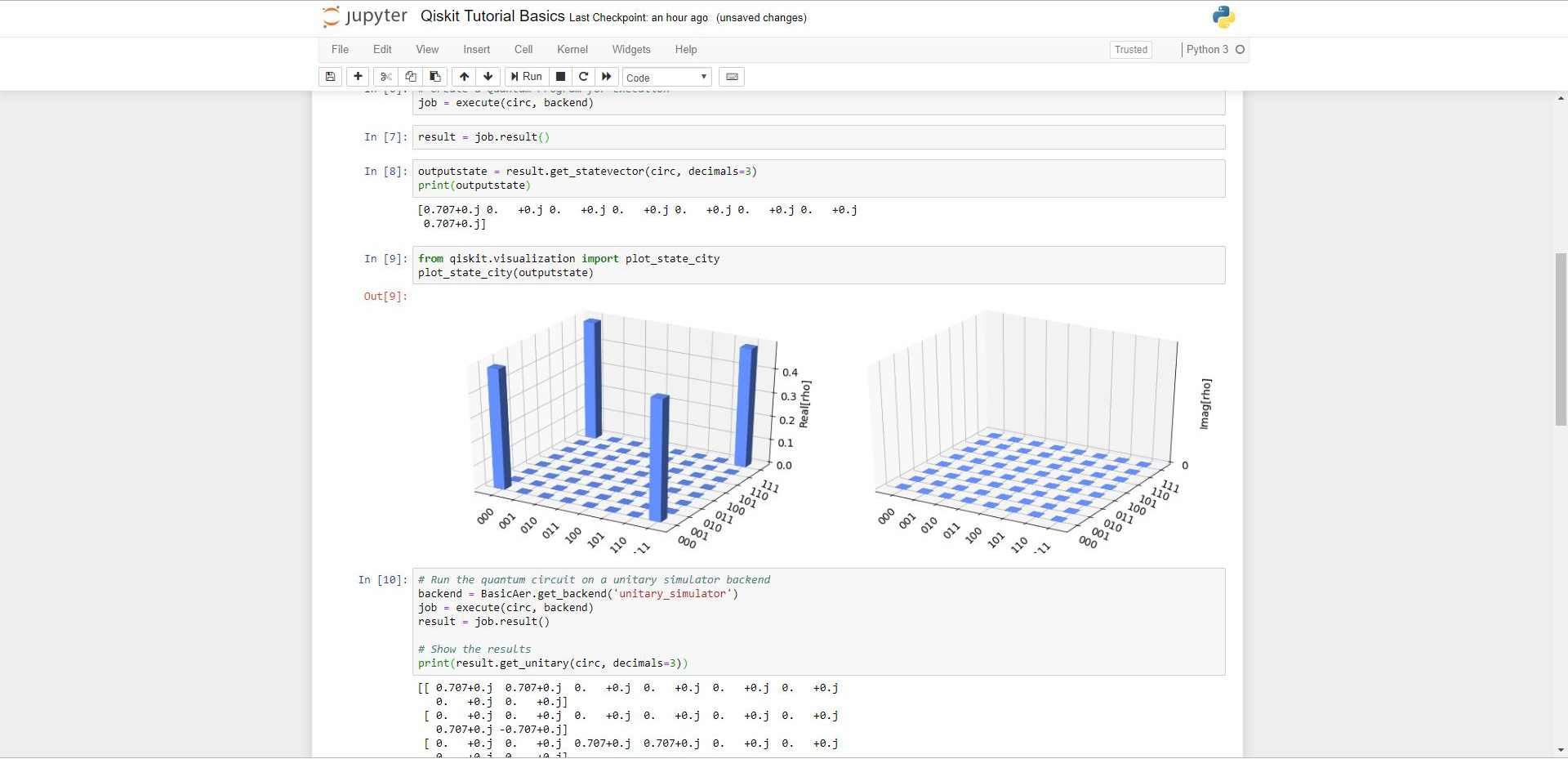
Task: Click the In [8] statevector output text
Action: point(638,217)
